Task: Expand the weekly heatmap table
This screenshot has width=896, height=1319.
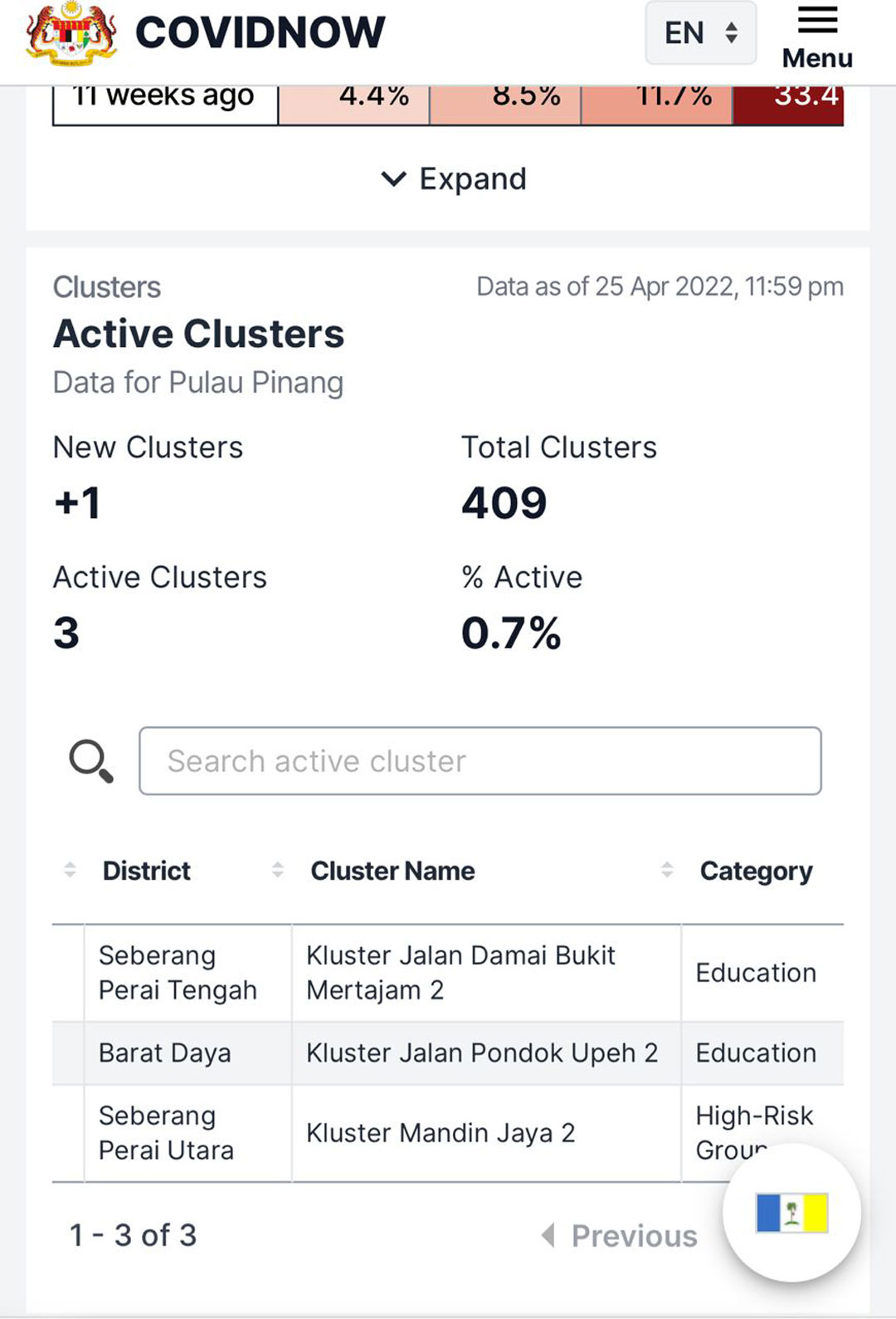Action: pyautogui.click(x=453, y=178)
